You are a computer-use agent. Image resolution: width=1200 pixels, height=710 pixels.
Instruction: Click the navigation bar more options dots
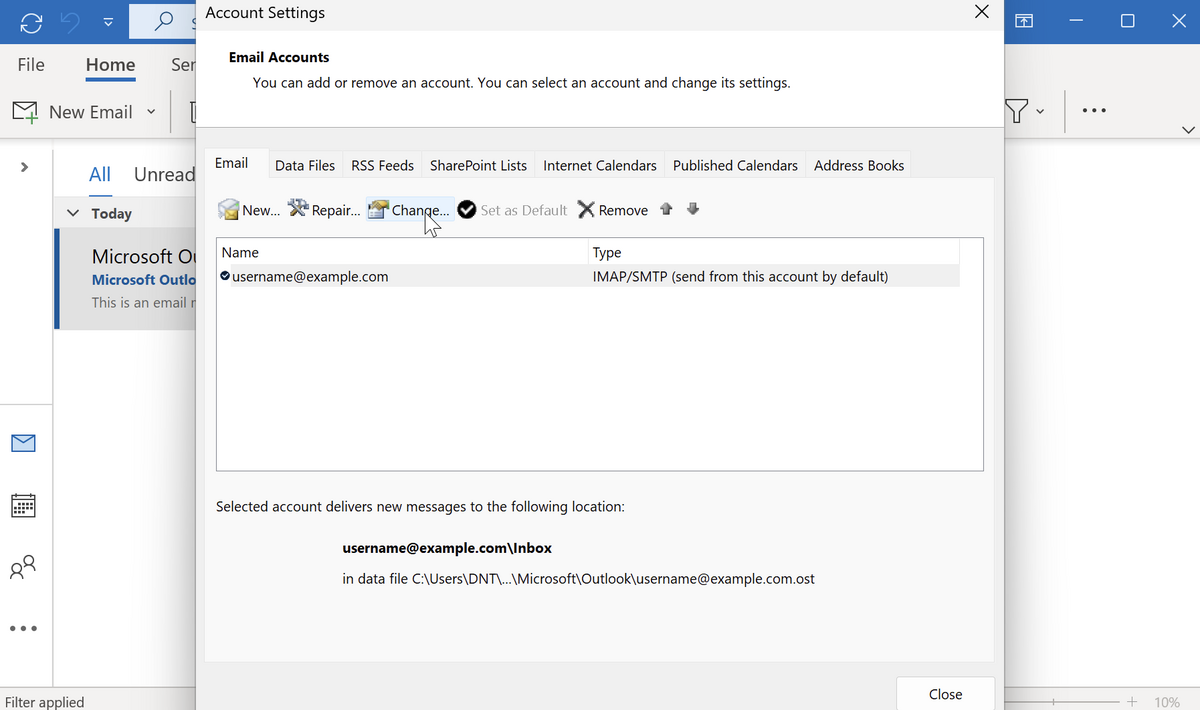[x=23, y=629]
